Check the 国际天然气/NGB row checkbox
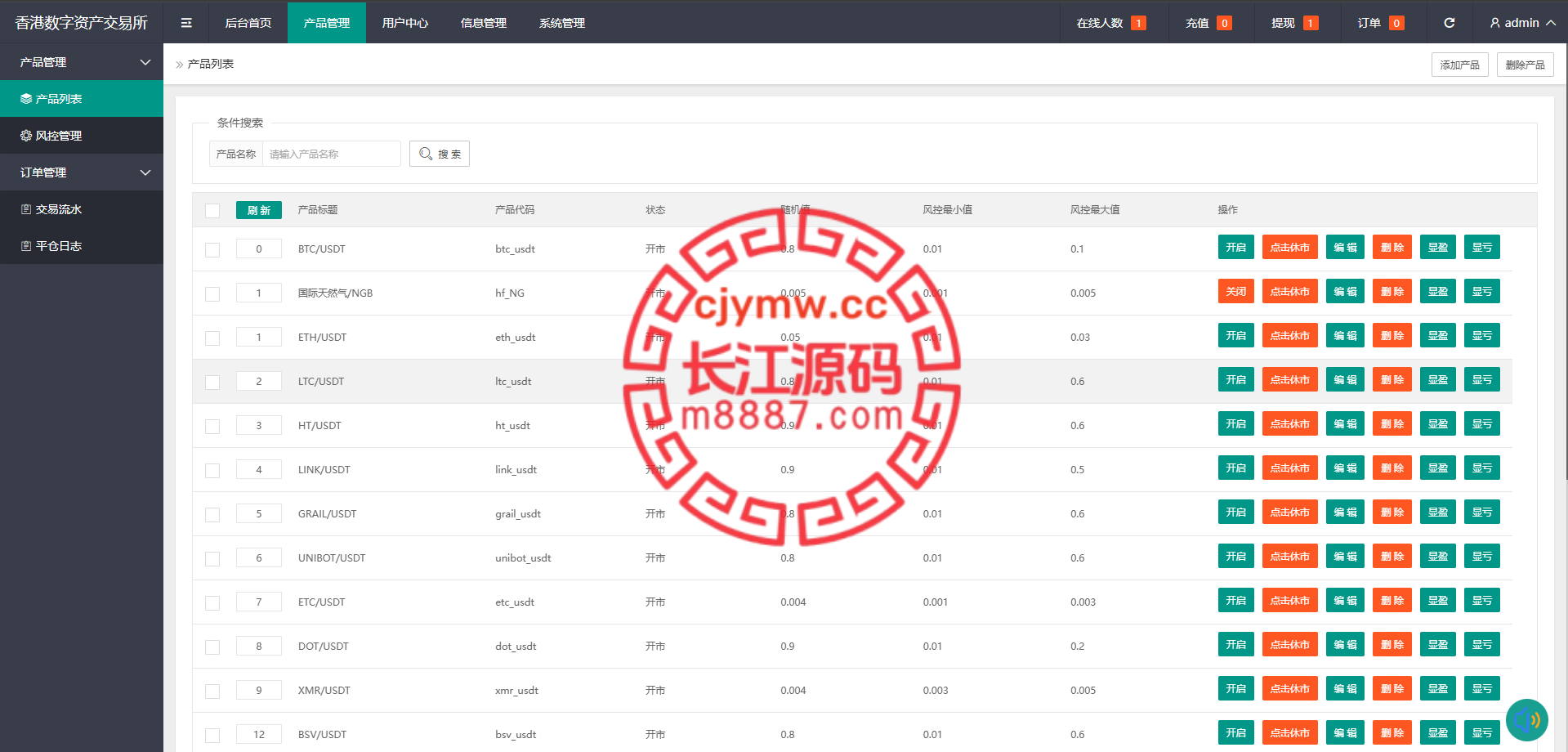The image size is (1568, 752). coord(212,294)
